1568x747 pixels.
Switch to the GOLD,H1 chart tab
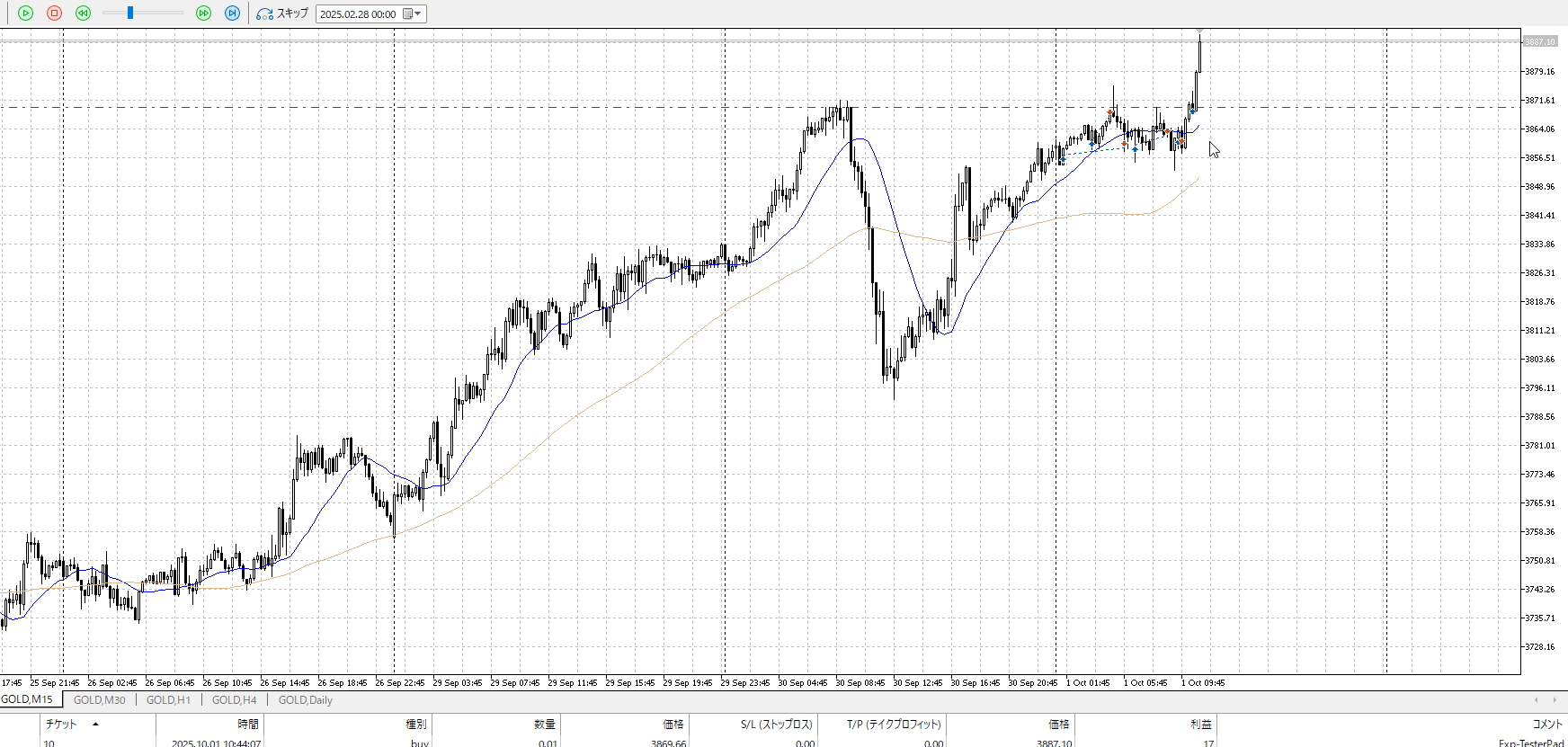click(x=168, y=700)
